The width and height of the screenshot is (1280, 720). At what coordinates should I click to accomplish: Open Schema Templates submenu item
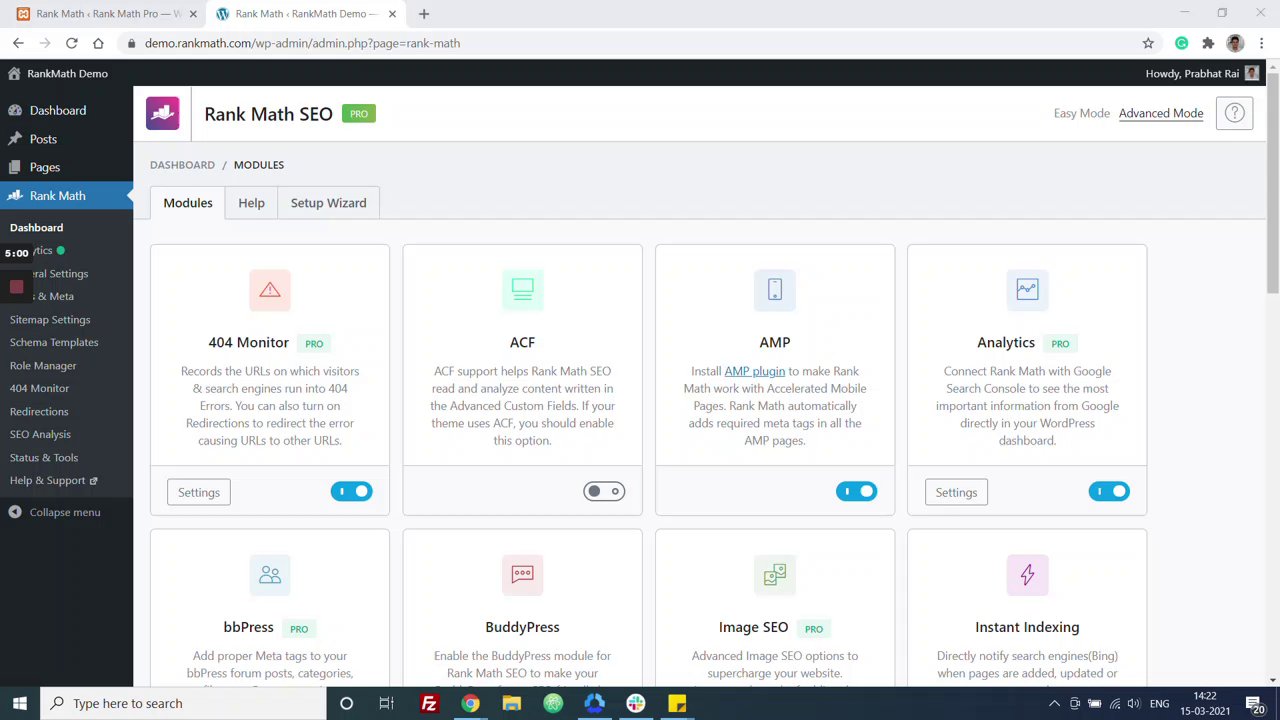click(54, 342)
